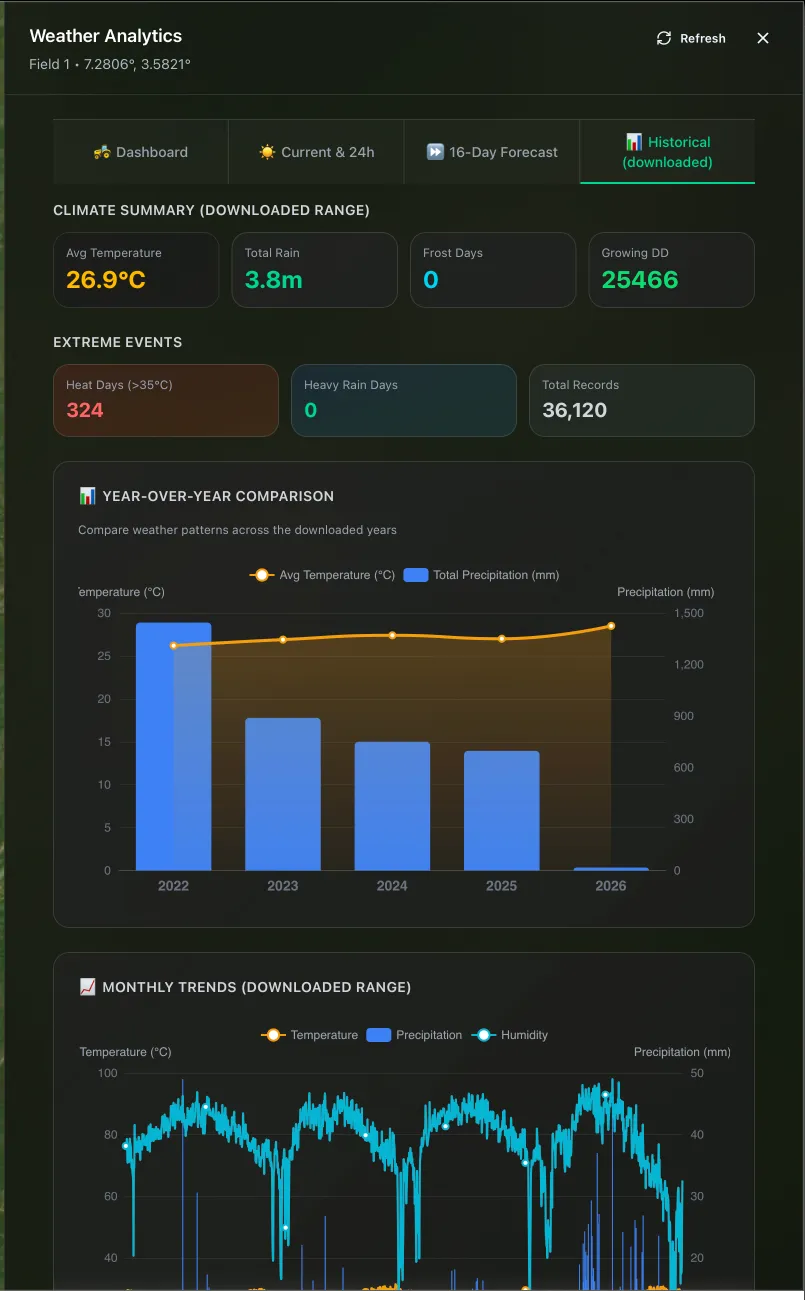The width and height of the screenshot is (805, 1300).
Task: Click the chart icon beside Year-over-Year Comparison heading
Action: [x=87, y=494]
